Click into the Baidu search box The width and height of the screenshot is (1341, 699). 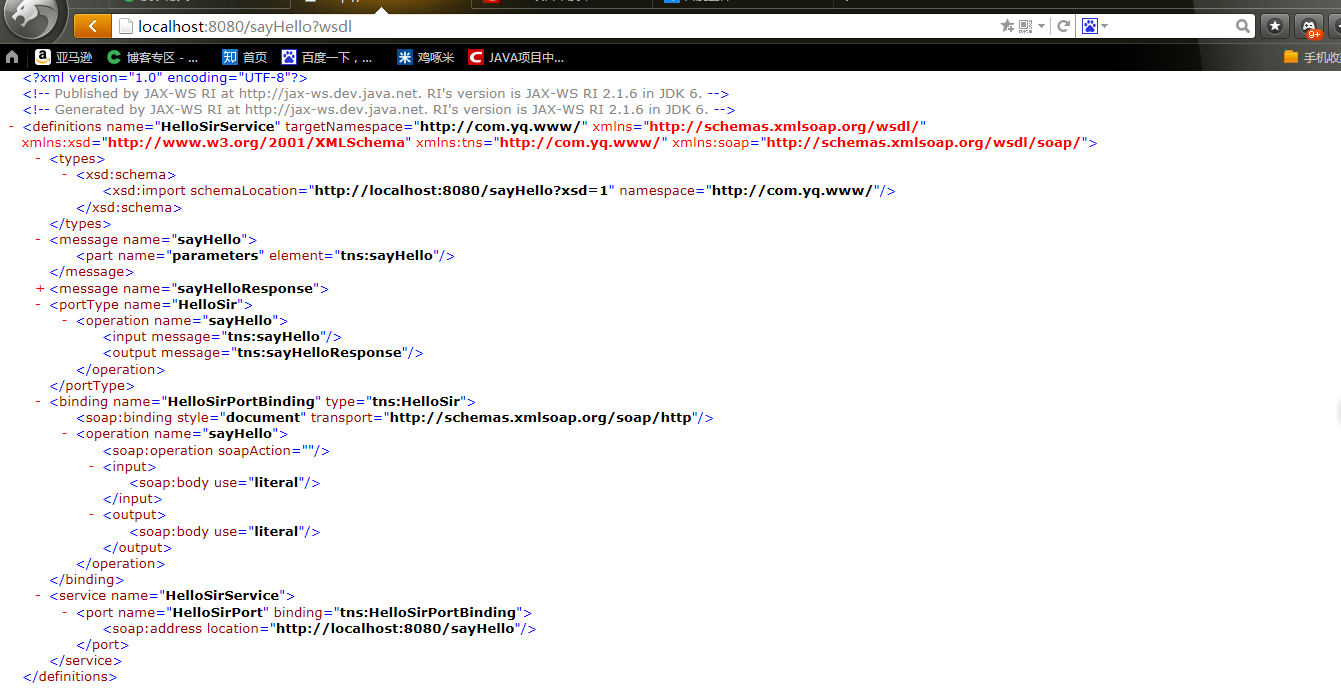coord(1168,26)
